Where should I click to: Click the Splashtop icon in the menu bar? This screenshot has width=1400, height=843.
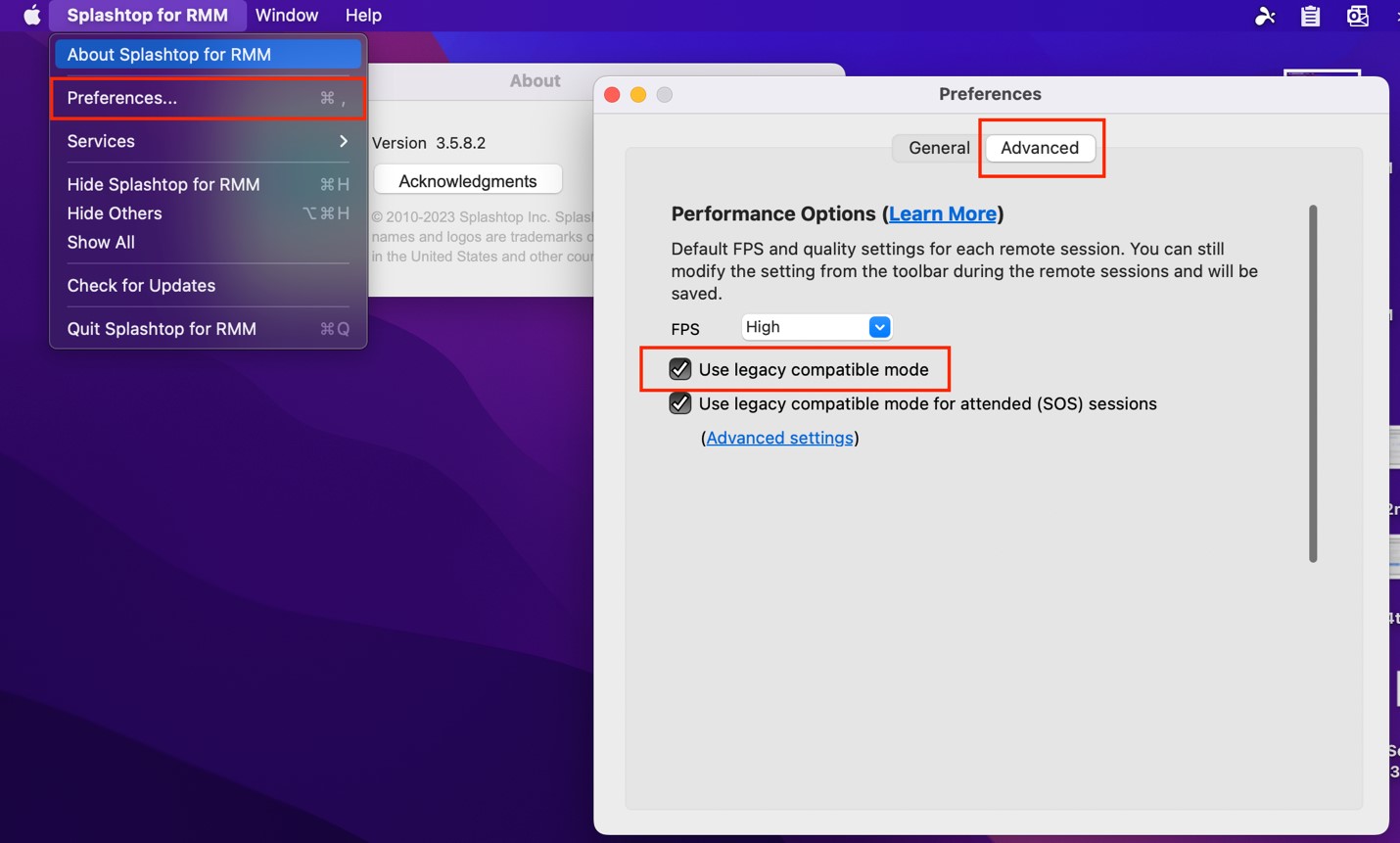[x=1265, y=16]
